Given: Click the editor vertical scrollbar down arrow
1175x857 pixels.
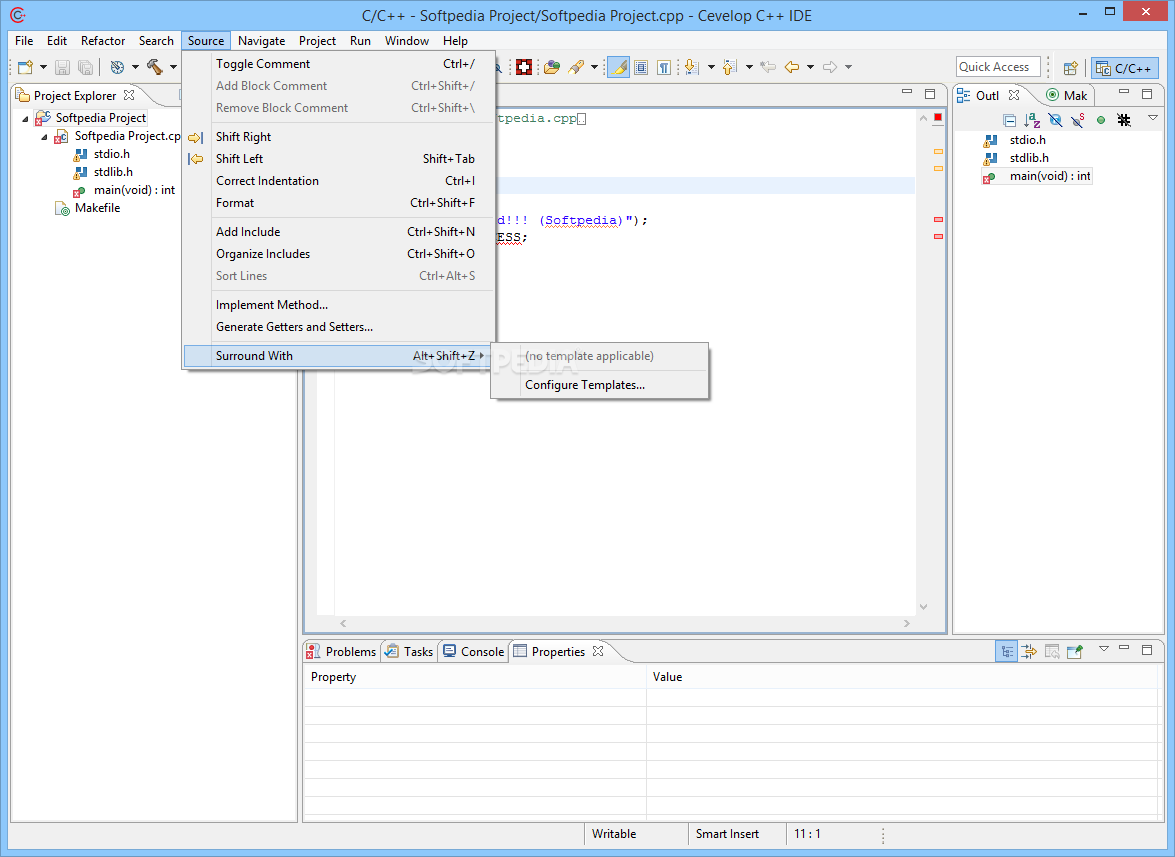Looking at the screenshot, I should (x=923, y=607).
